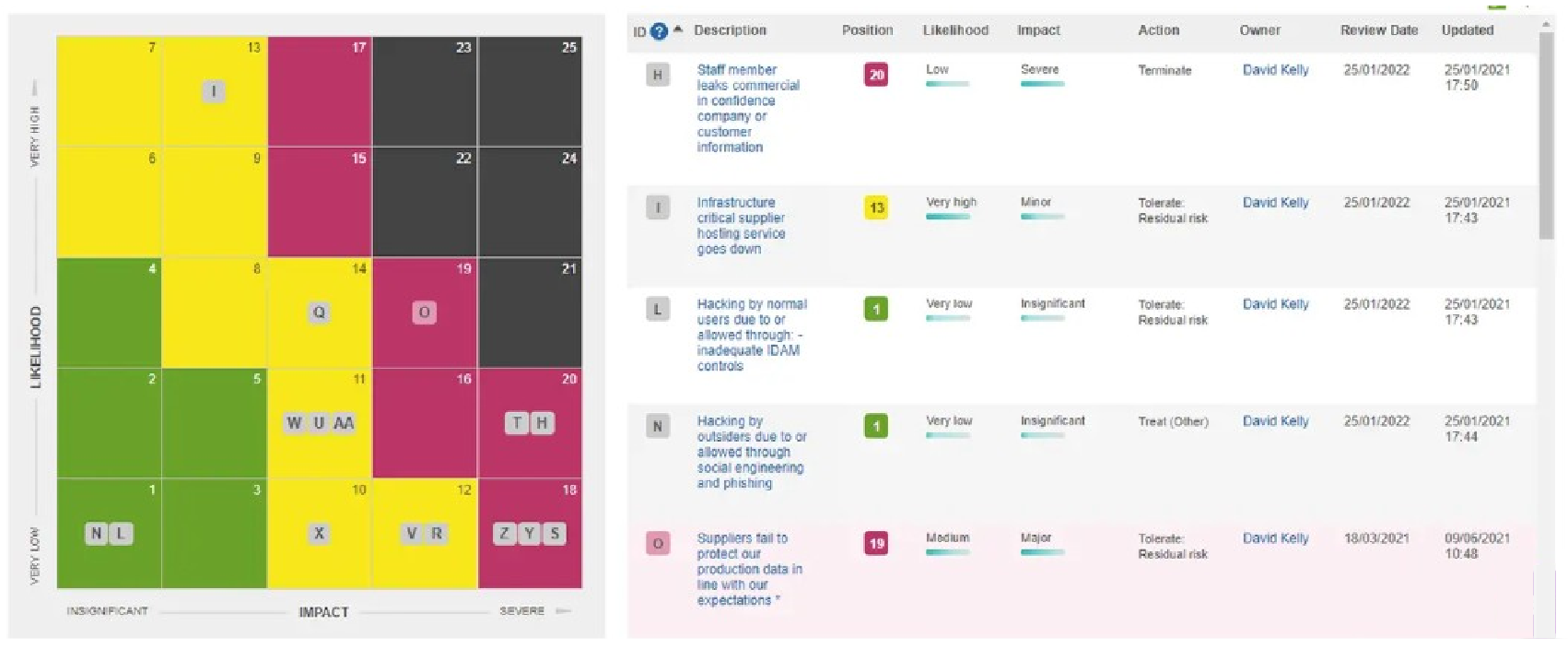The image size is (1568, 649).
Task: Select risk marker T in cell 20
Action: pyautogui.click(x=517, y=423)
